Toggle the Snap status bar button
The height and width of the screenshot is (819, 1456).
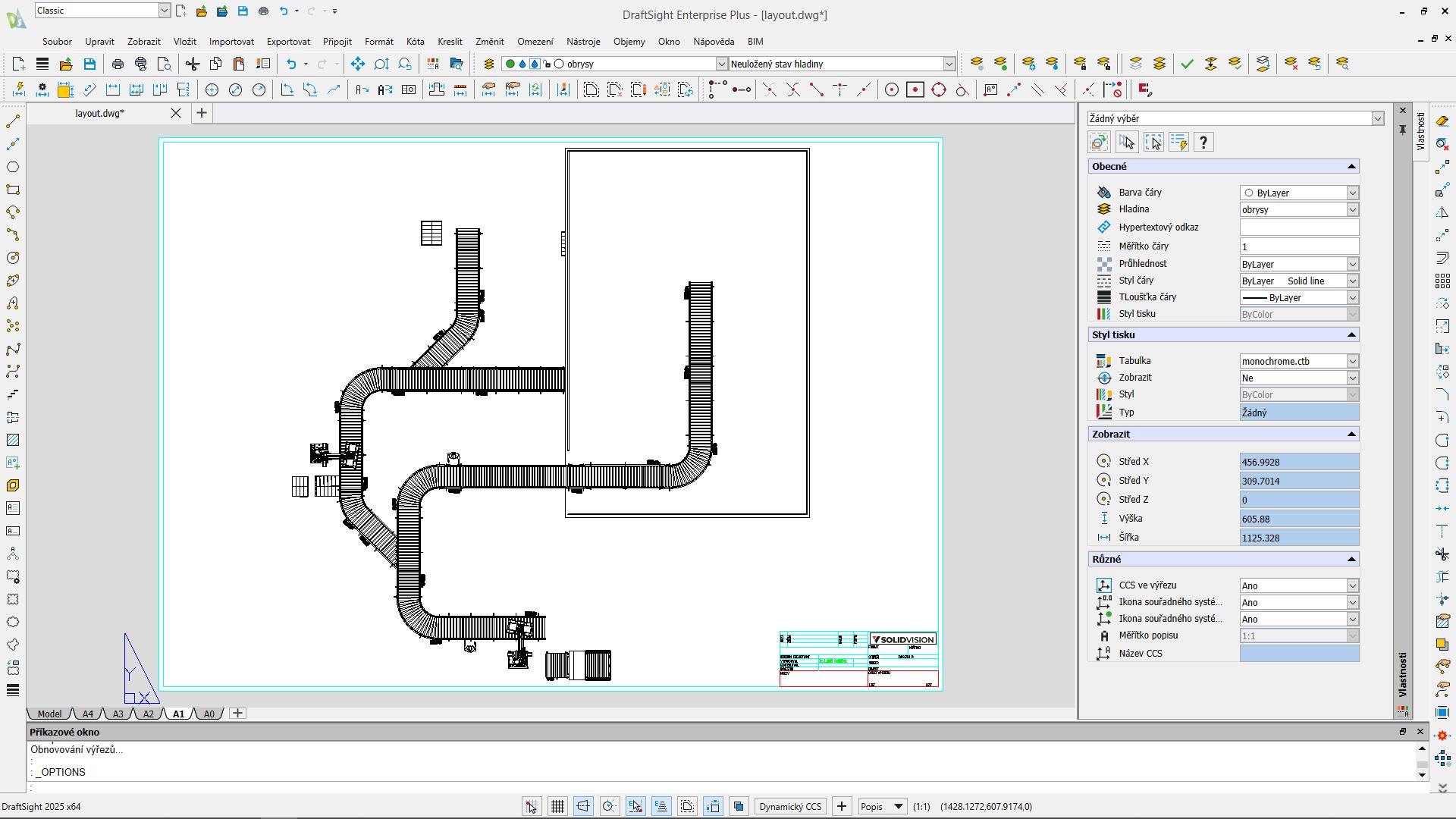click(532, 807)
